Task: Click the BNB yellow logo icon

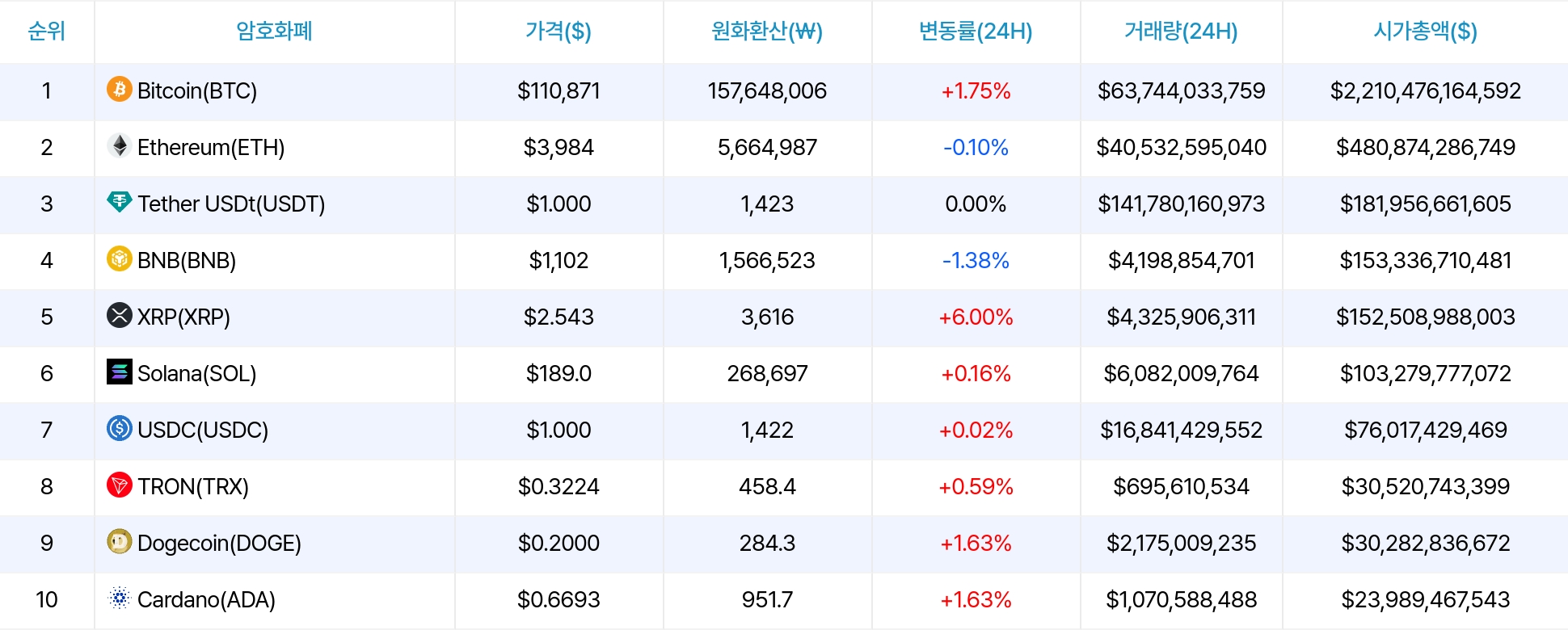Action: (120, 258)
